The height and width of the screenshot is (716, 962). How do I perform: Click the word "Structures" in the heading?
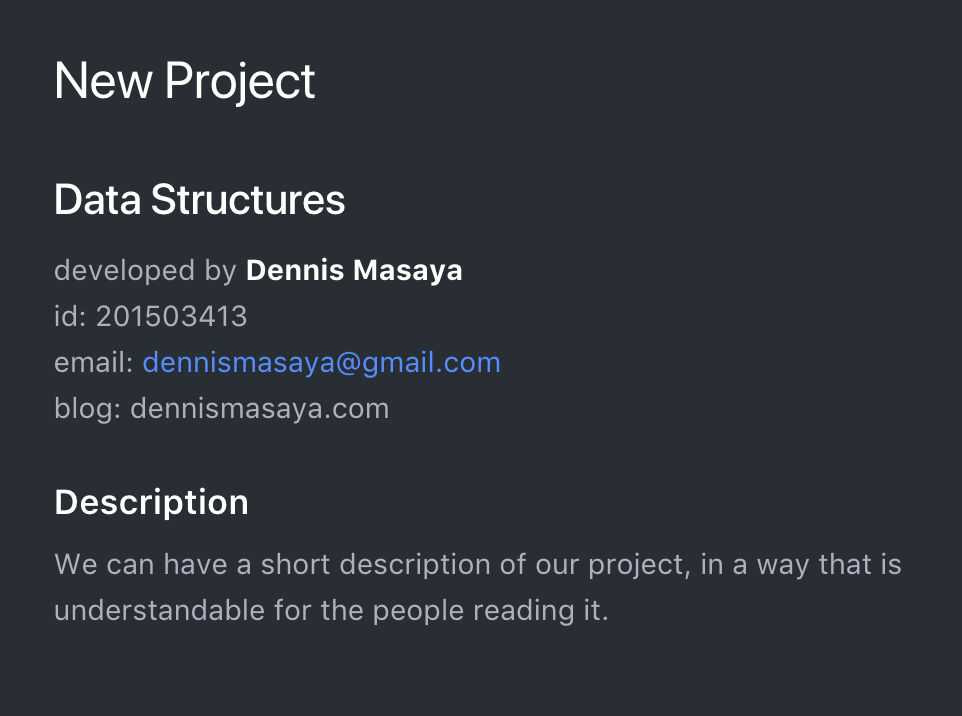(248, 200)
